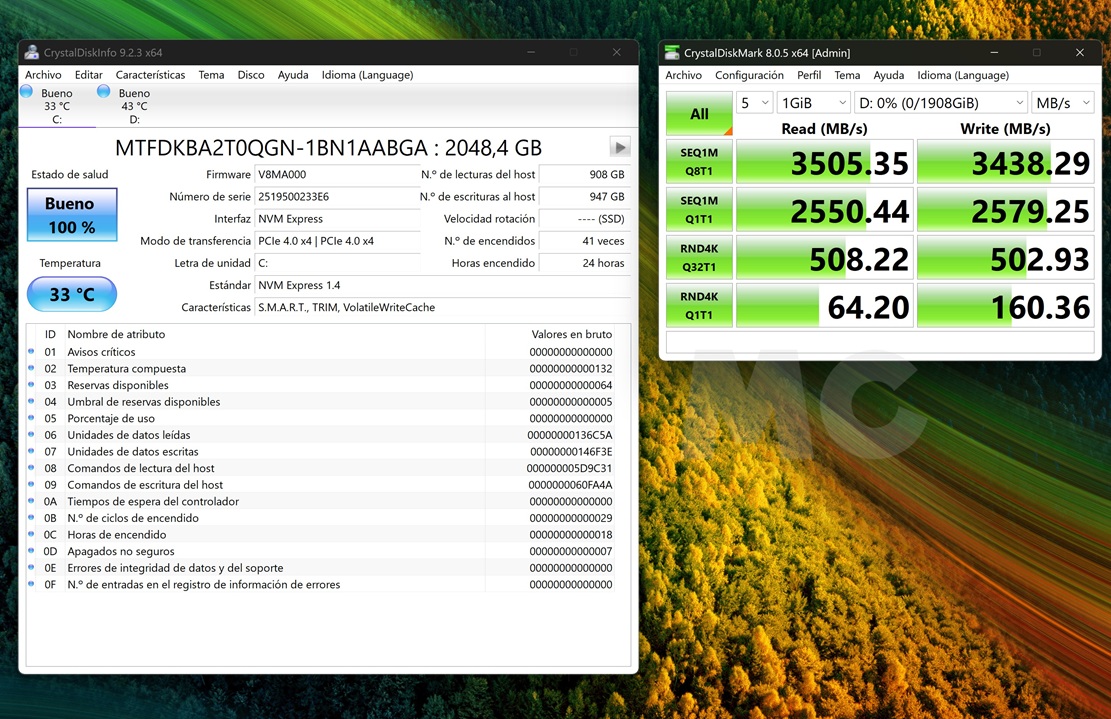Click status dot for Horas de encendido
The width and height of the screenshot is (1111, 719).
(31, 535)
